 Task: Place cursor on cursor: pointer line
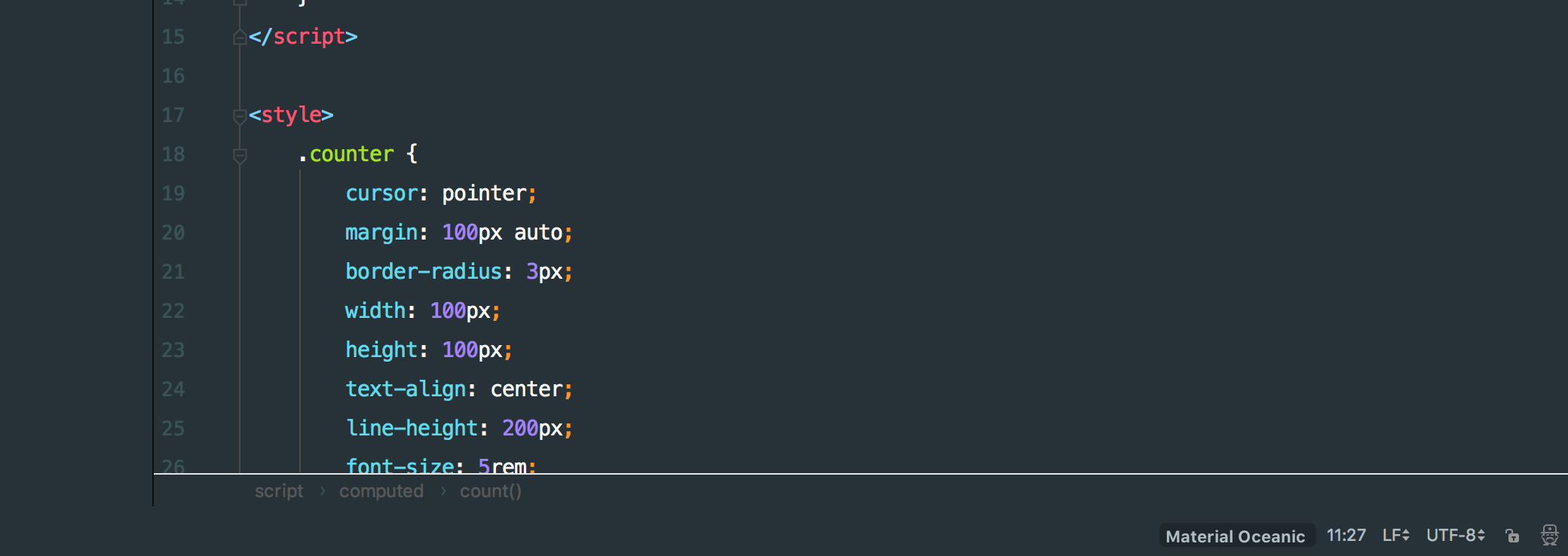point(441,194)
